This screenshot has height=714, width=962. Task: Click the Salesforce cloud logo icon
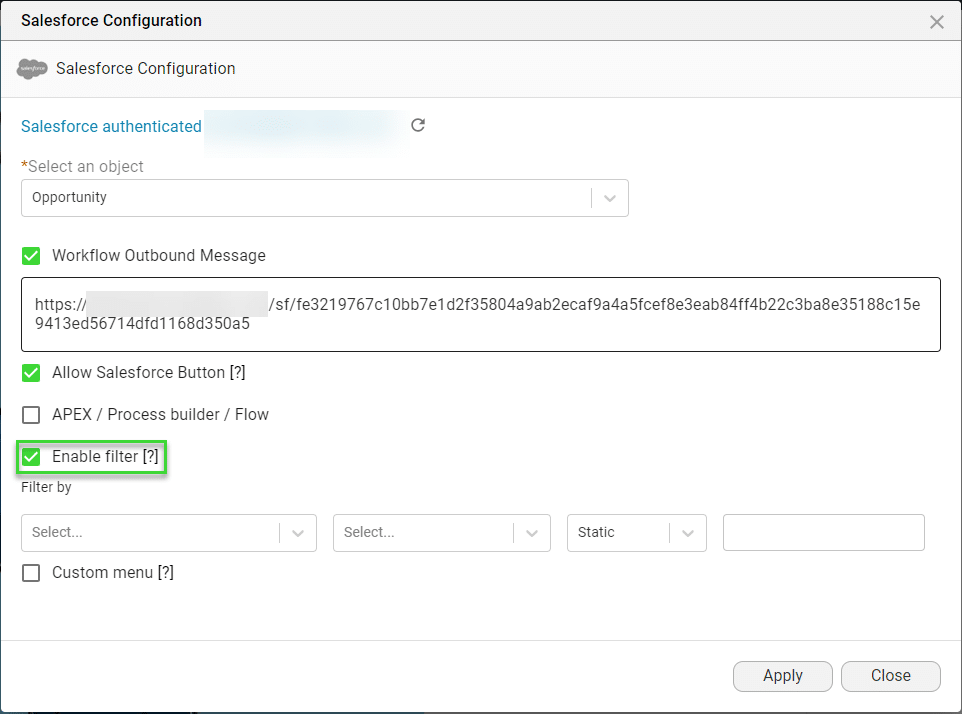click(x=32, y=69)
